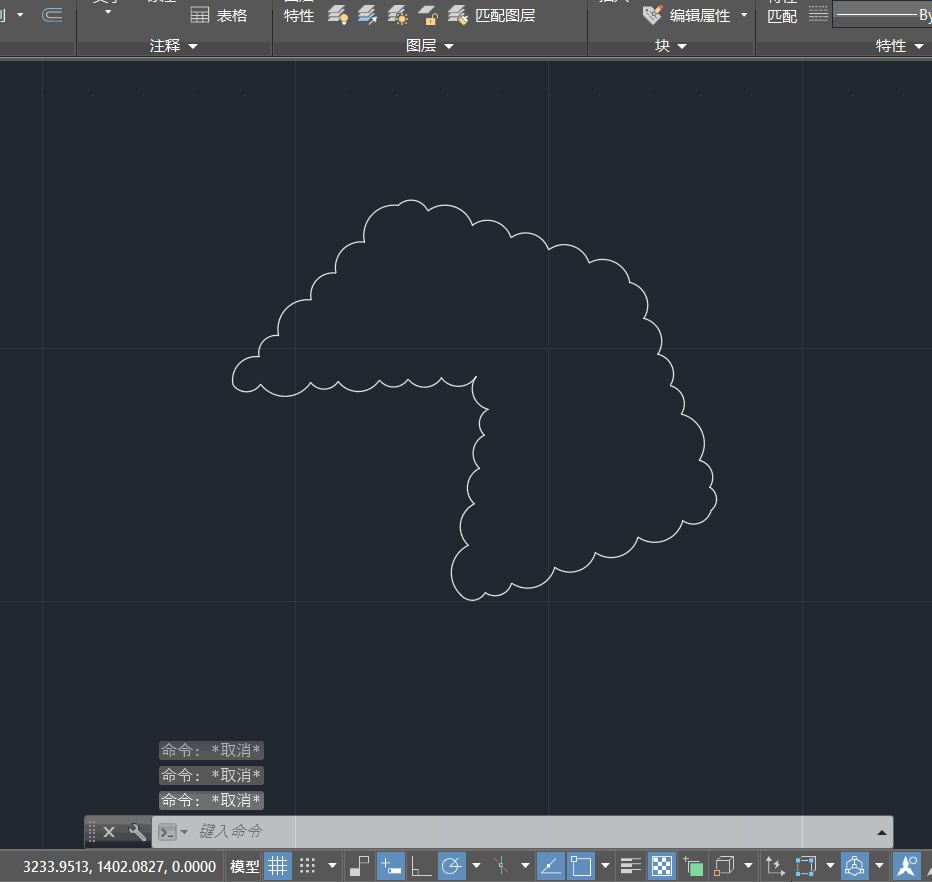932x882 pixels.
Task: Select the layer isolate tool
Action: (368, 15)
